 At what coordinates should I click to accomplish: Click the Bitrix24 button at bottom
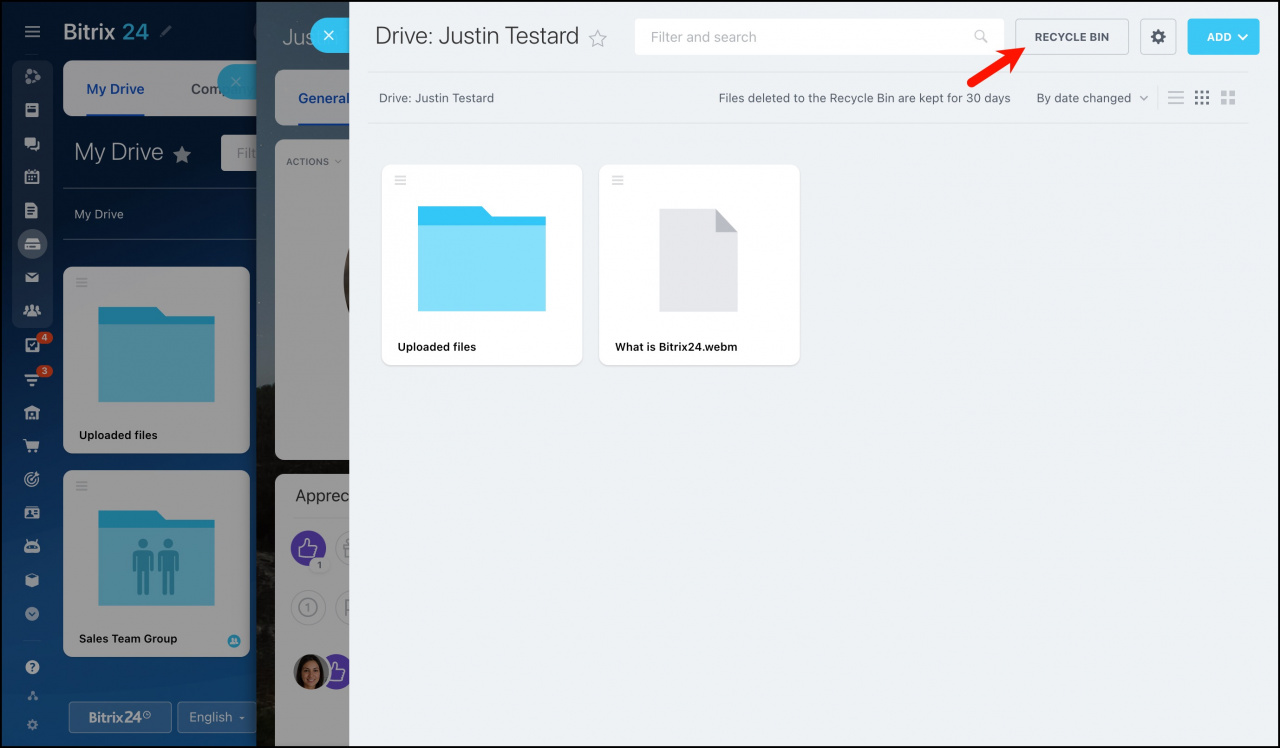point(120,717)
